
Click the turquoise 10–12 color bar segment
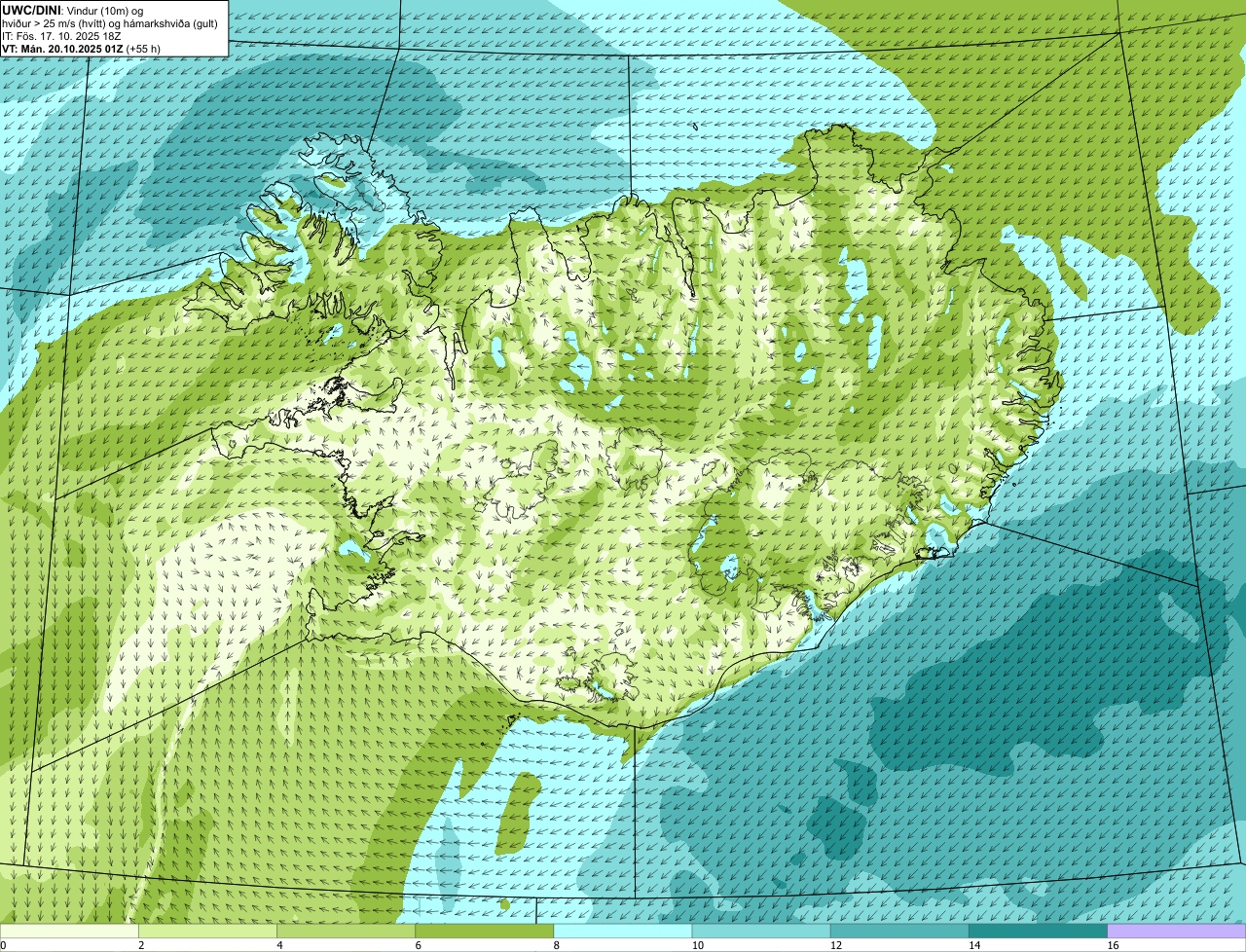(x=761, y=931)
